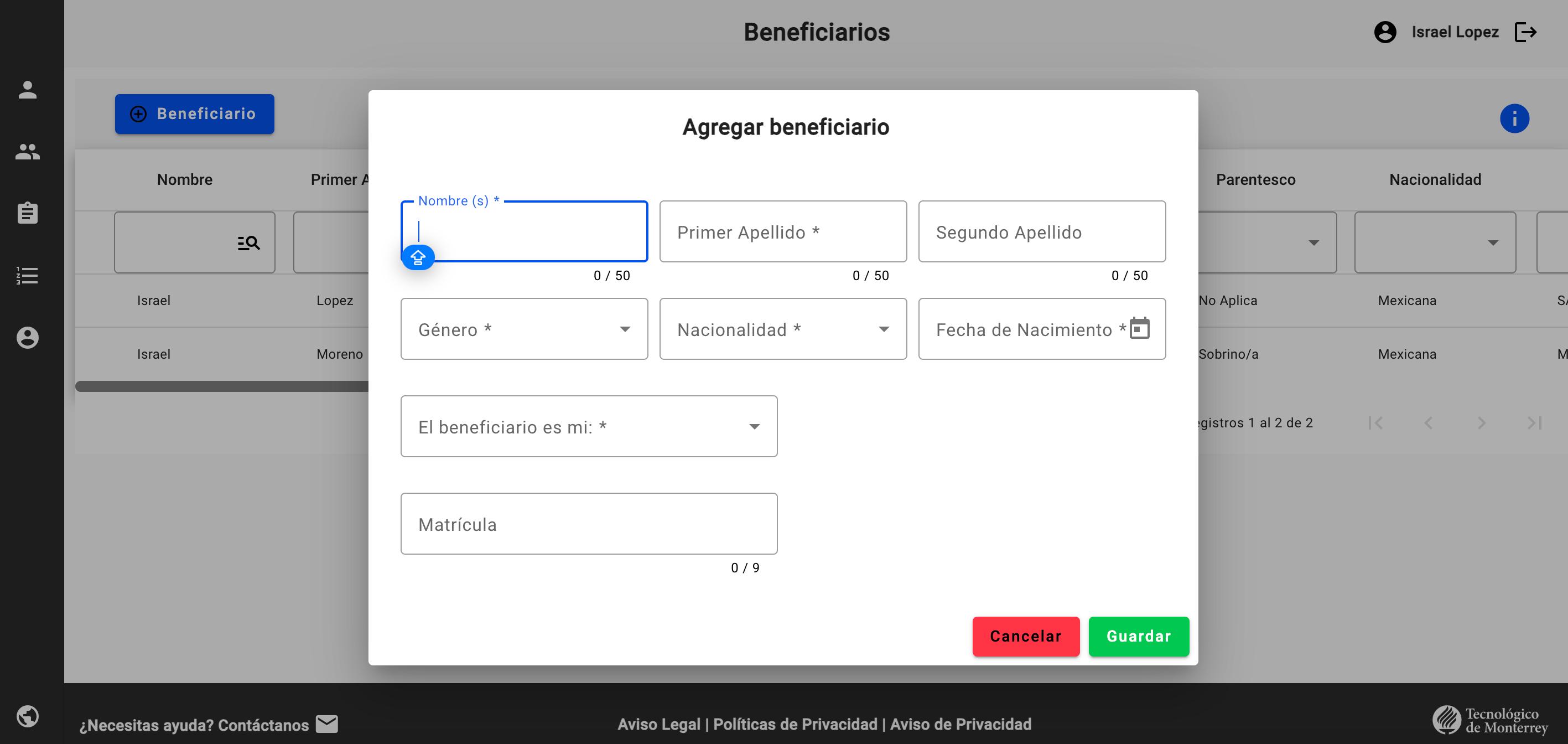Click into the Matrícula input field

point(589,524)
